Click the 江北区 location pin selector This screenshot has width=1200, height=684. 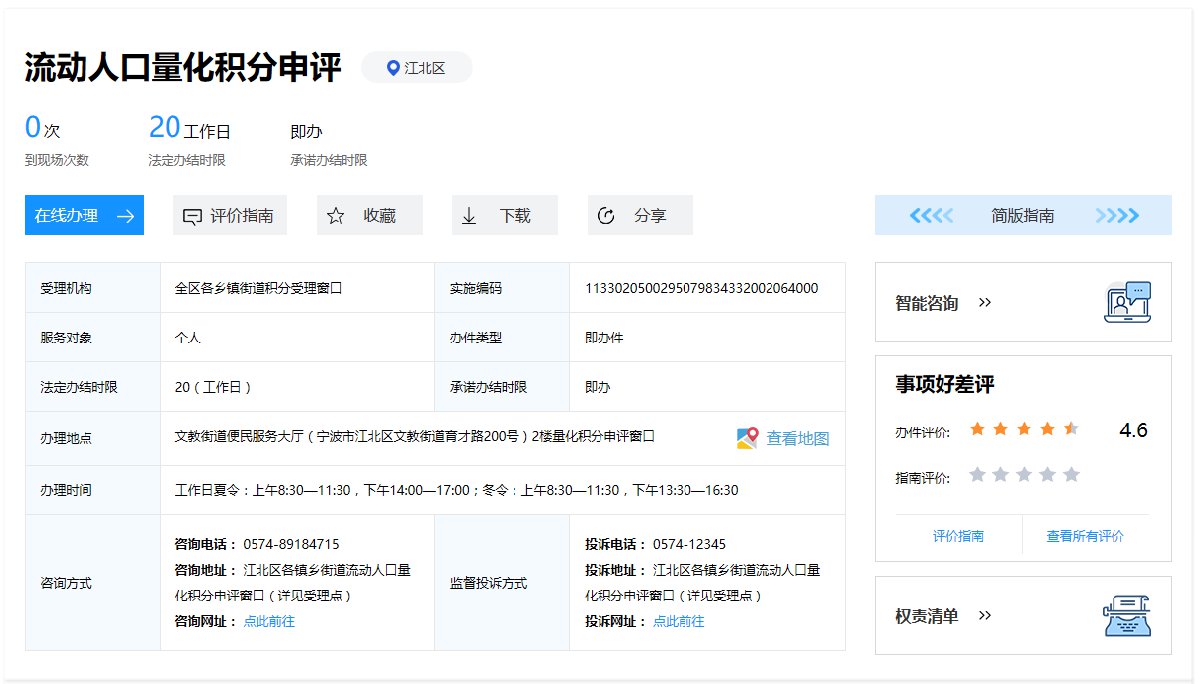[416, 68]
